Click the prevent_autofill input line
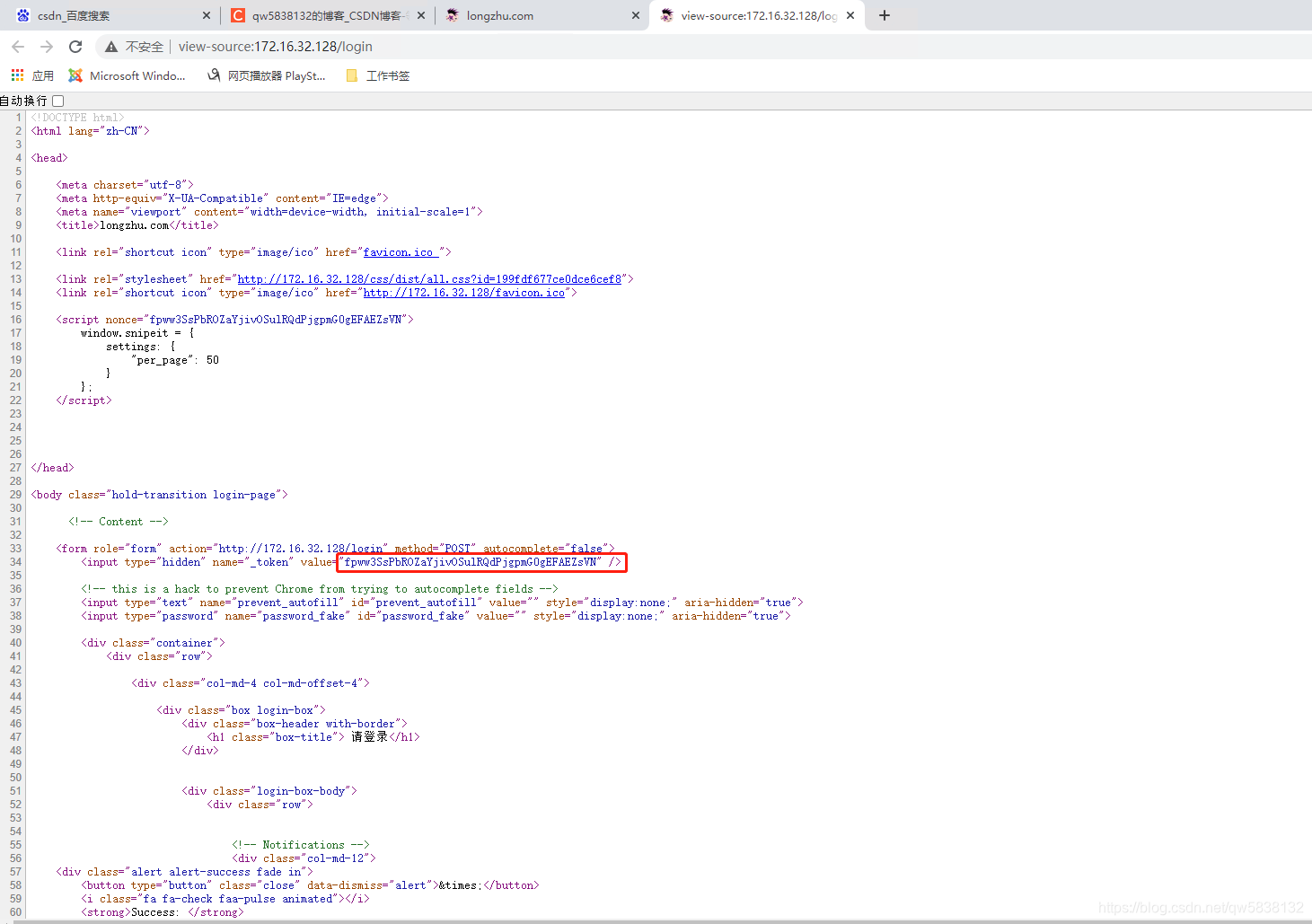Screen dimensions: 1312x924 point(442,603)
